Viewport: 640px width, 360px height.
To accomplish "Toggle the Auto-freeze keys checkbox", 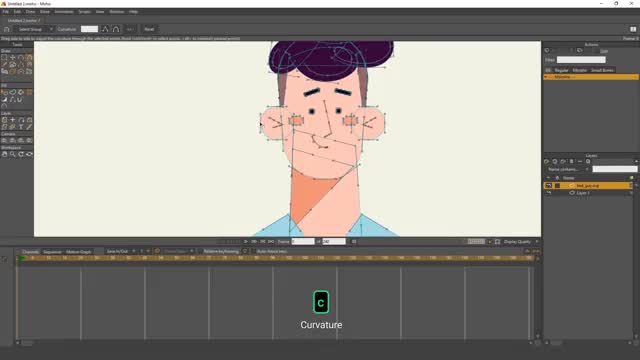I will [x=253, y=251].
